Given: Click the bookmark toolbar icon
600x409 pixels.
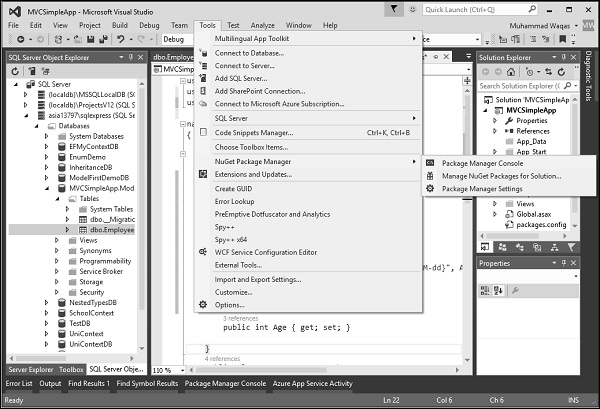Looking at the screenshot, I should pyautogui.click(x=562, y=39).
